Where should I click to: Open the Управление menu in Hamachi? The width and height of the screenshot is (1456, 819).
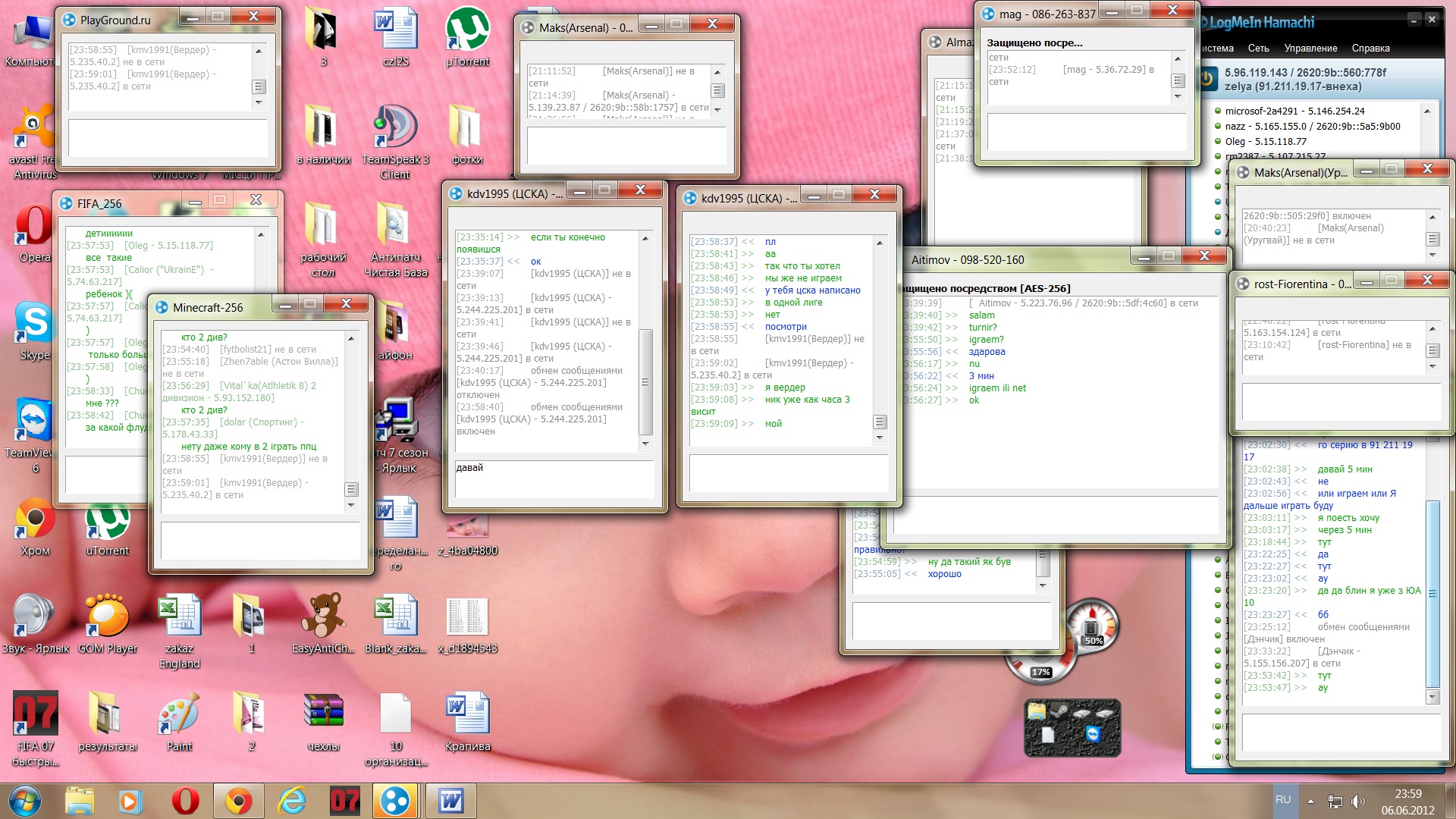(1310, 48)
